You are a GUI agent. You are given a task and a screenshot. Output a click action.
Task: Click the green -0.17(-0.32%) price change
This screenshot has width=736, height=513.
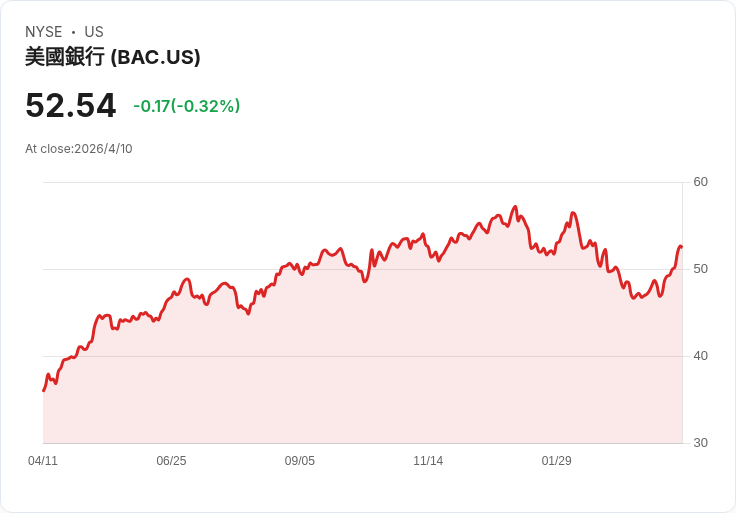187,106
